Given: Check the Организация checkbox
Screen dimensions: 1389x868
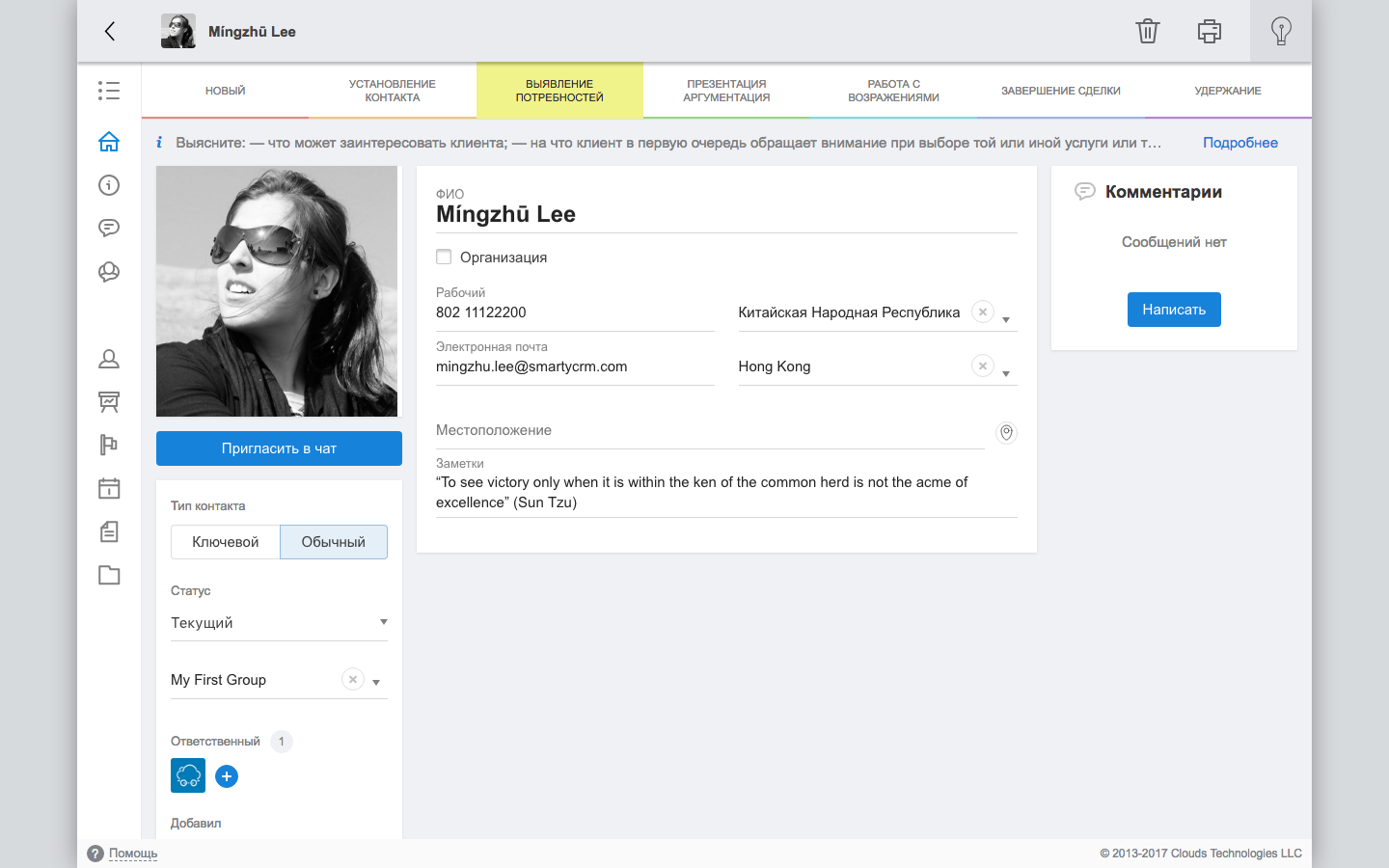Looking at the screenshot, I should click(x=444, y=257).
